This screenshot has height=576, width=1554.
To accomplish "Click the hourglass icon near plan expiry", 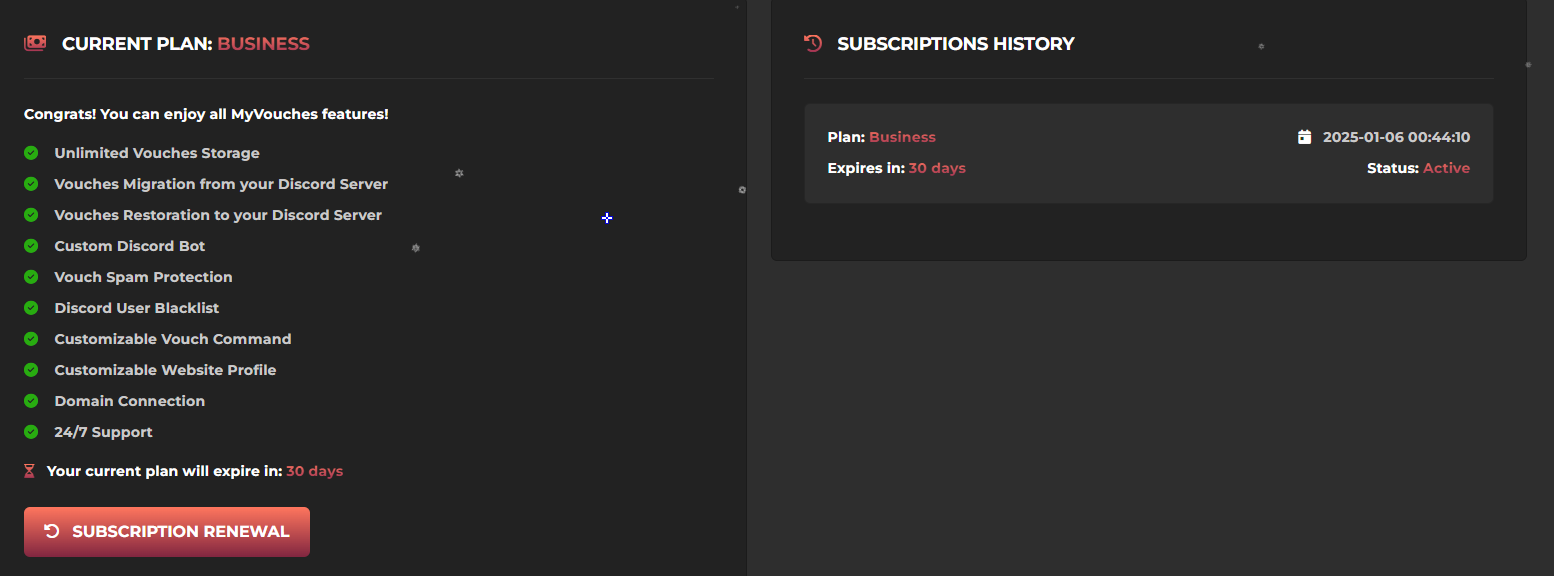I will 29,471.
